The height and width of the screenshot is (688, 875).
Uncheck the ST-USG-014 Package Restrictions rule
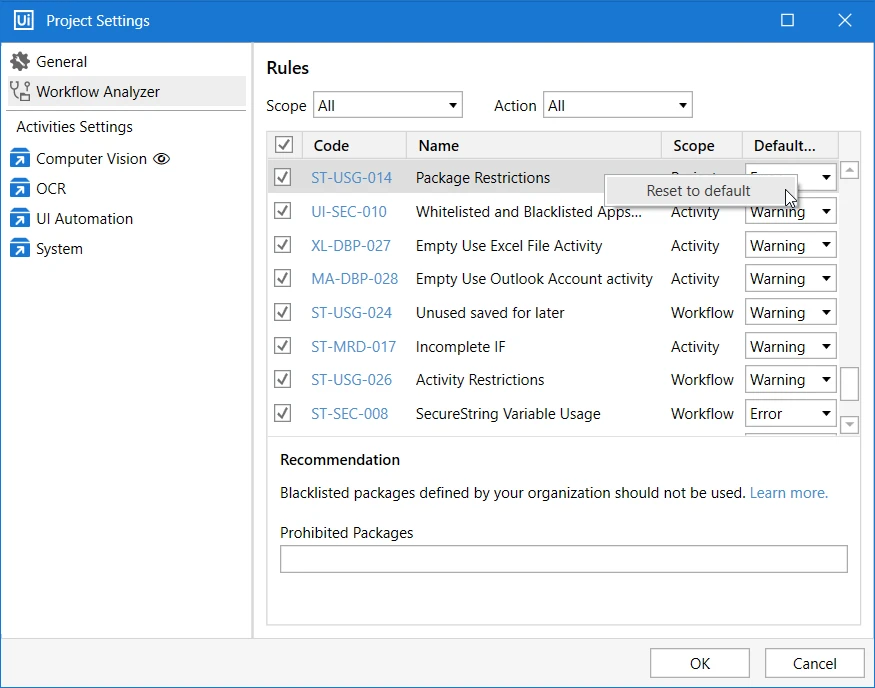tap(282, 177)
